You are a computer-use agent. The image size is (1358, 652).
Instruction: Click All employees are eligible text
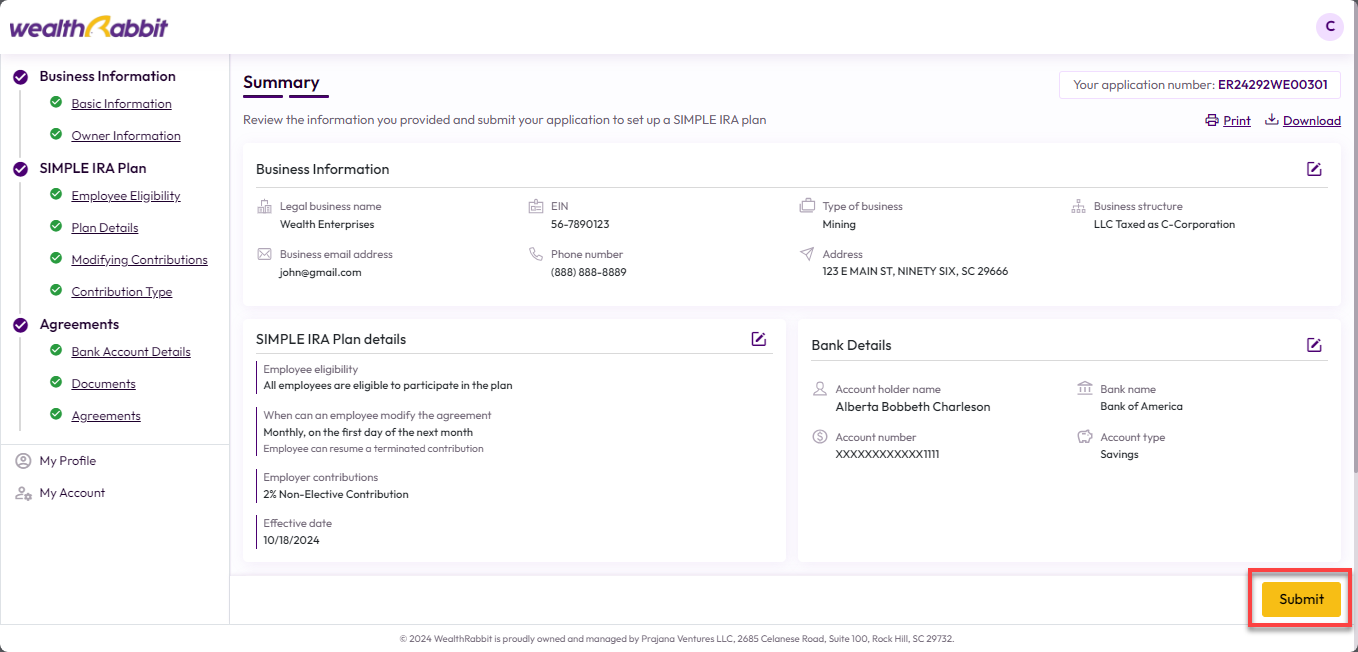tap(388, 385)
